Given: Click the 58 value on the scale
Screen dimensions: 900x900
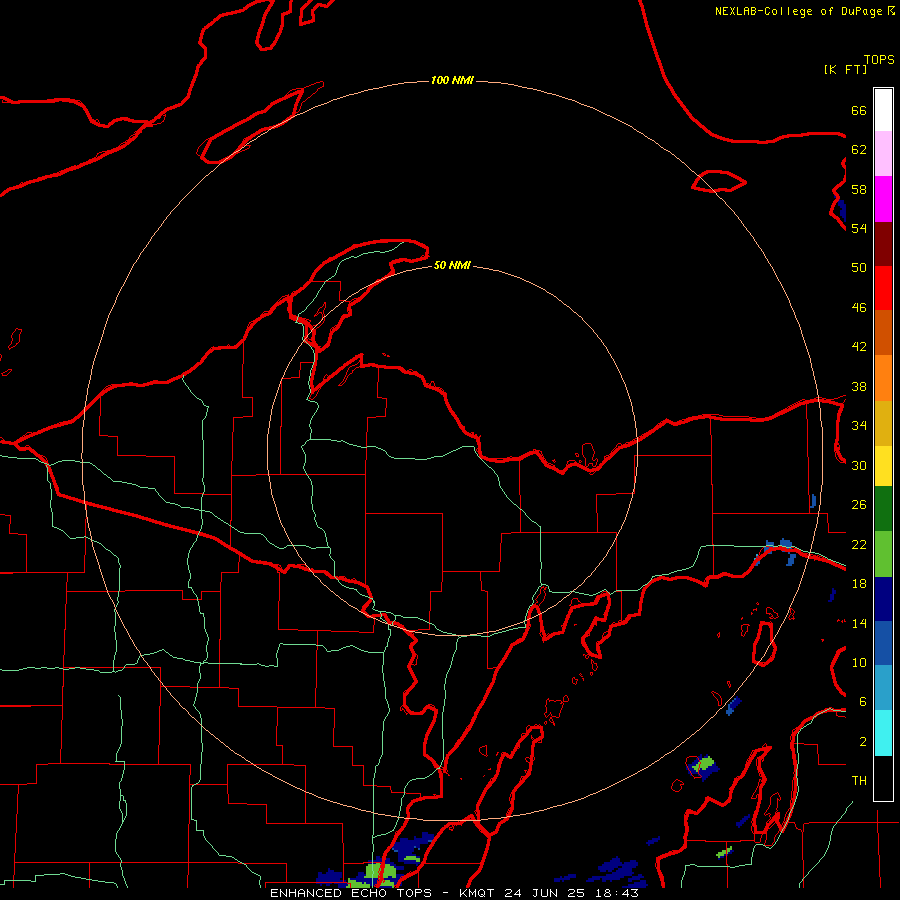Looking at the screenshot, I should click(859, 189).
